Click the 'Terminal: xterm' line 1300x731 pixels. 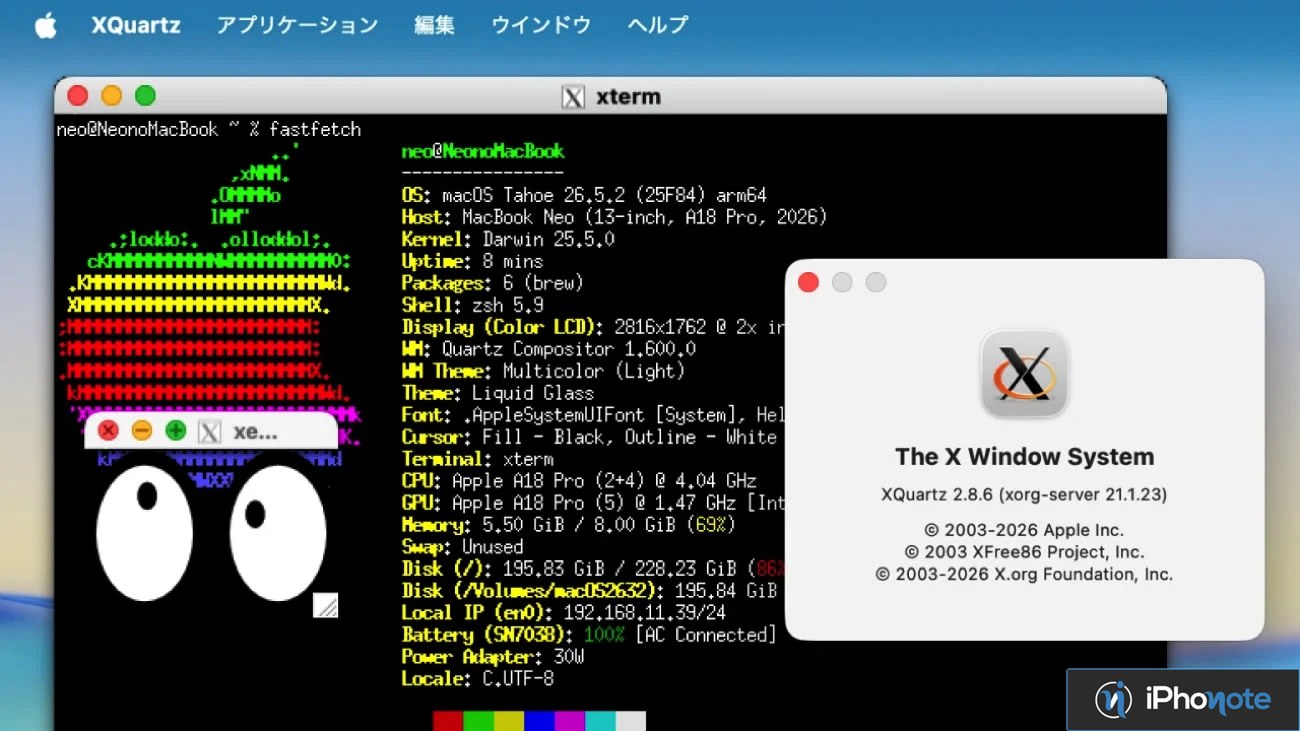pos(478,459)
